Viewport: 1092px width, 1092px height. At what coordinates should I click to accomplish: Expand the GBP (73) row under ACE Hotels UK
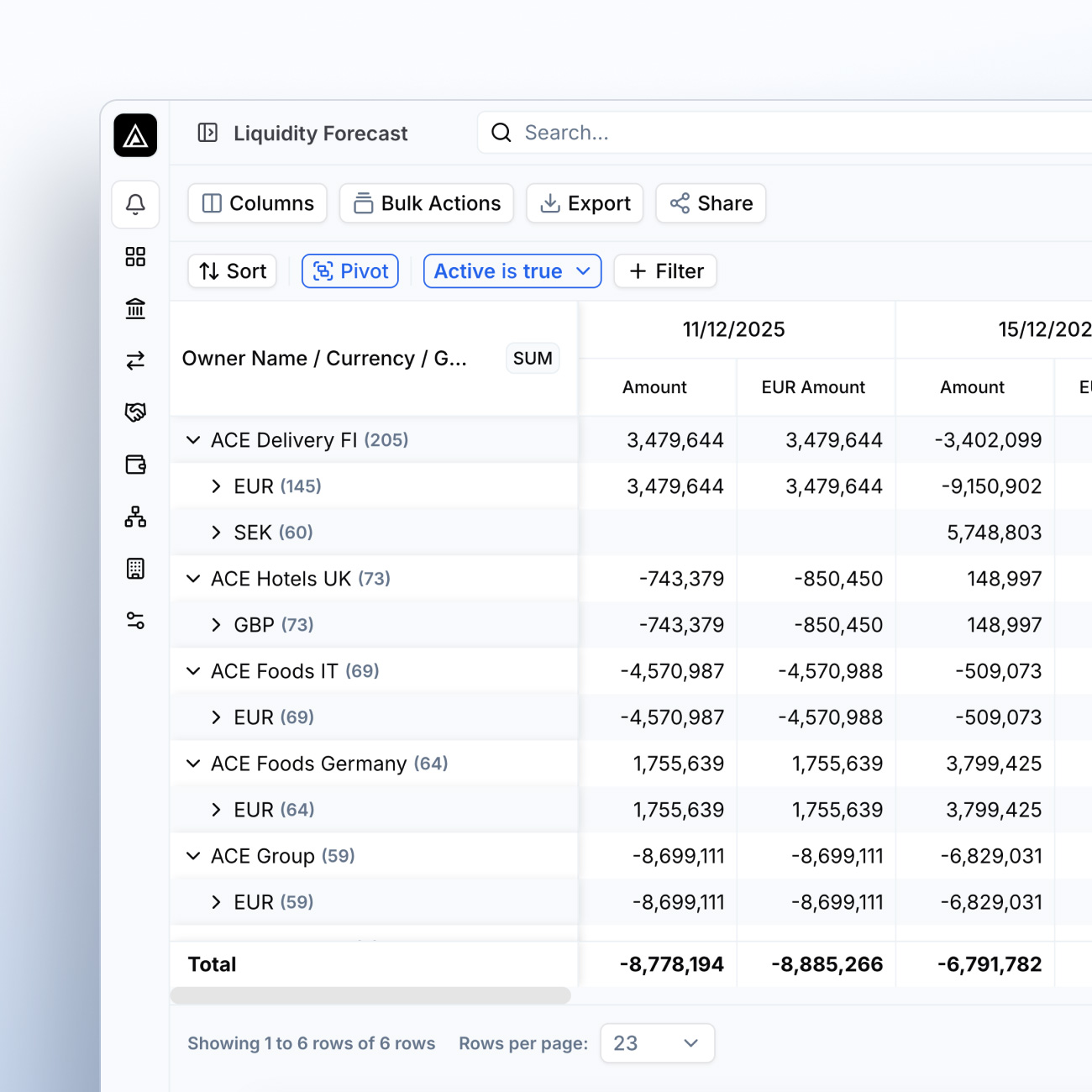(217, 624)
